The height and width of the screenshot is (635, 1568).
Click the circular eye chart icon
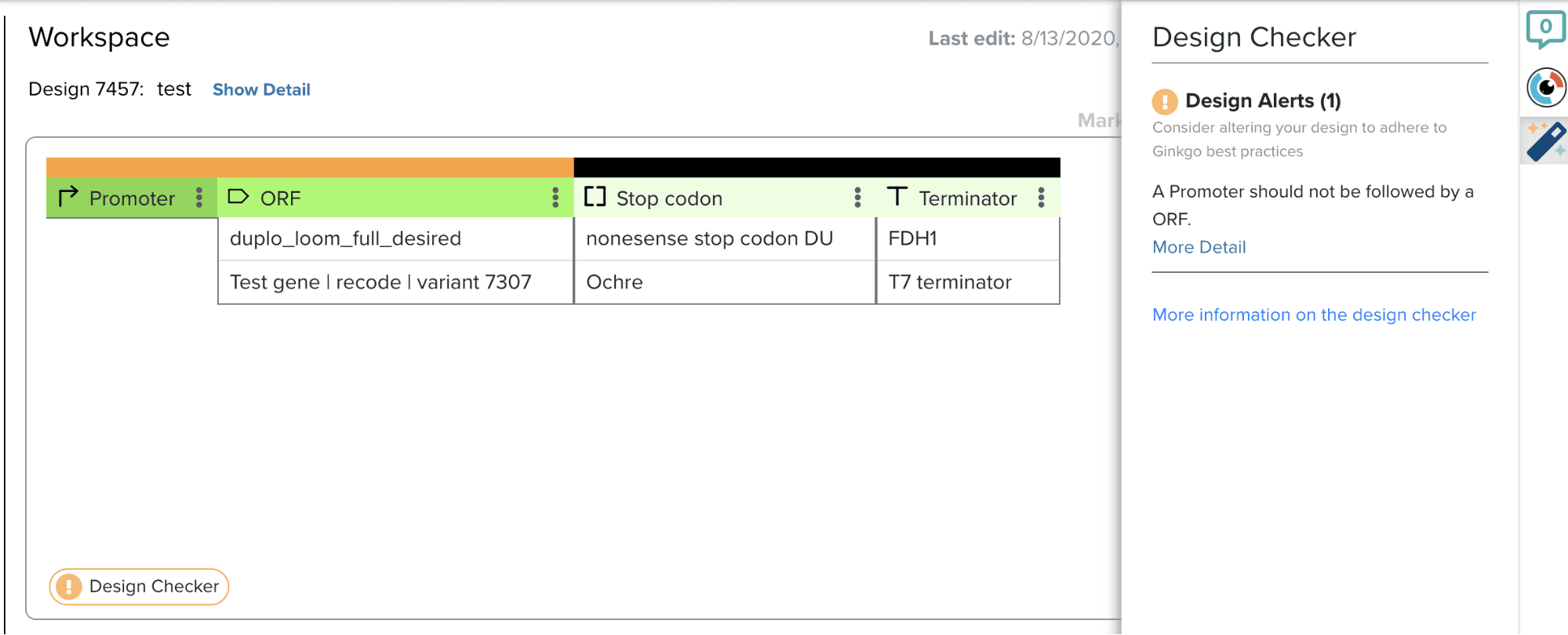tap(1545, 87)
